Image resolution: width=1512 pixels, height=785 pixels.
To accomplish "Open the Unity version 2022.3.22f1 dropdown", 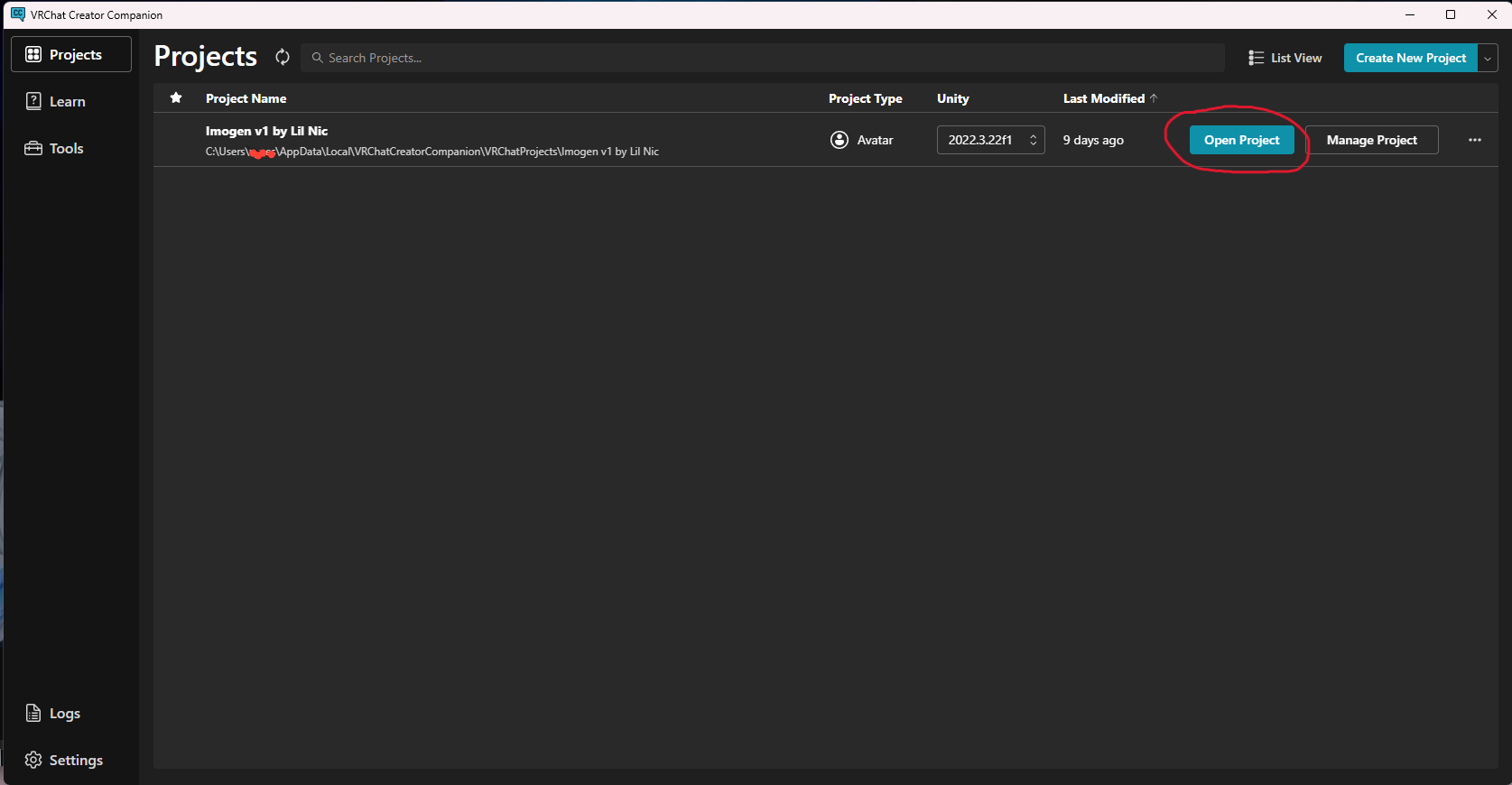I will (x=990, y=140).
